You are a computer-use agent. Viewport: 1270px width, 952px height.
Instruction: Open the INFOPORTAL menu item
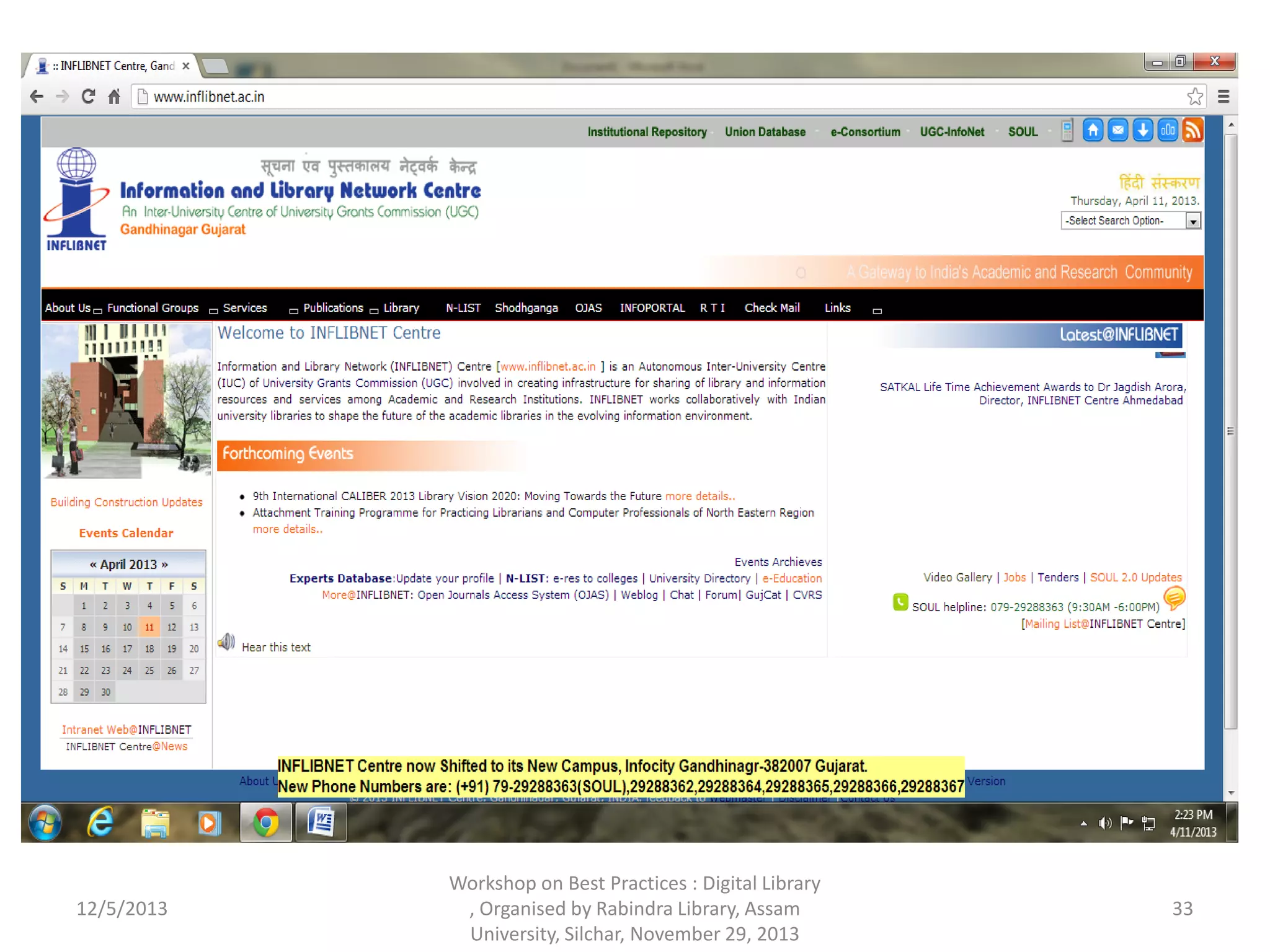tap(652, 308)
